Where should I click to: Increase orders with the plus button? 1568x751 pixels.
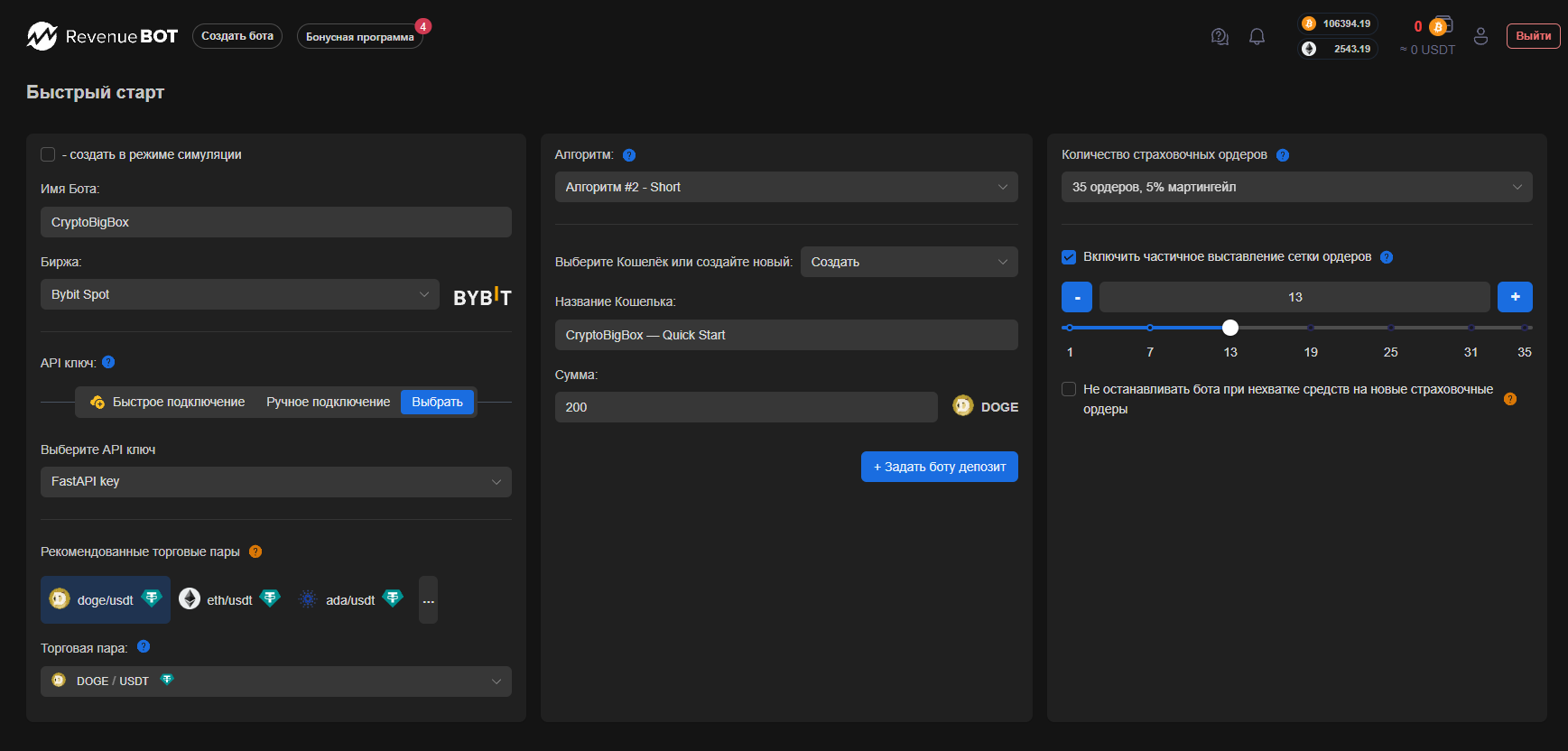[1515, 297]
